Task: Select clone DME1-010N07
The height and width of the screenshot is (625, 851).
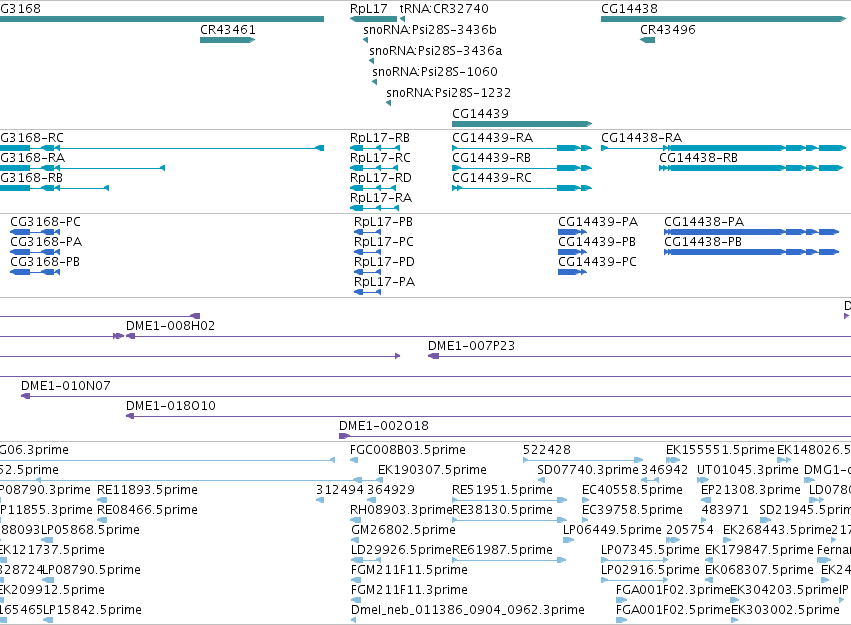Action: (66, 386)
